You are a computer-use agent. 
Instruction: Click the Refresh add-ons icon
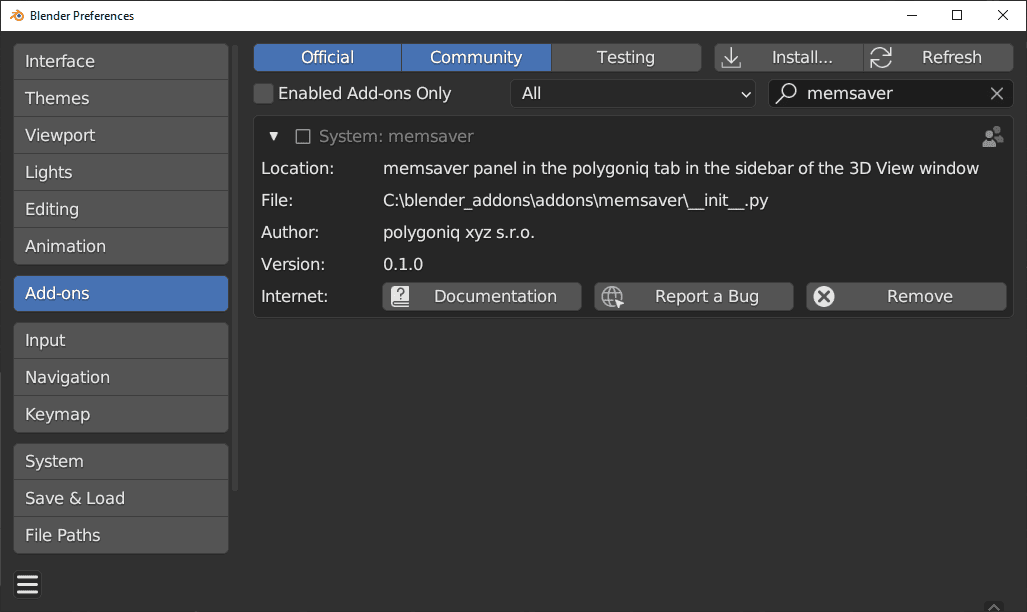pos(880,57)
